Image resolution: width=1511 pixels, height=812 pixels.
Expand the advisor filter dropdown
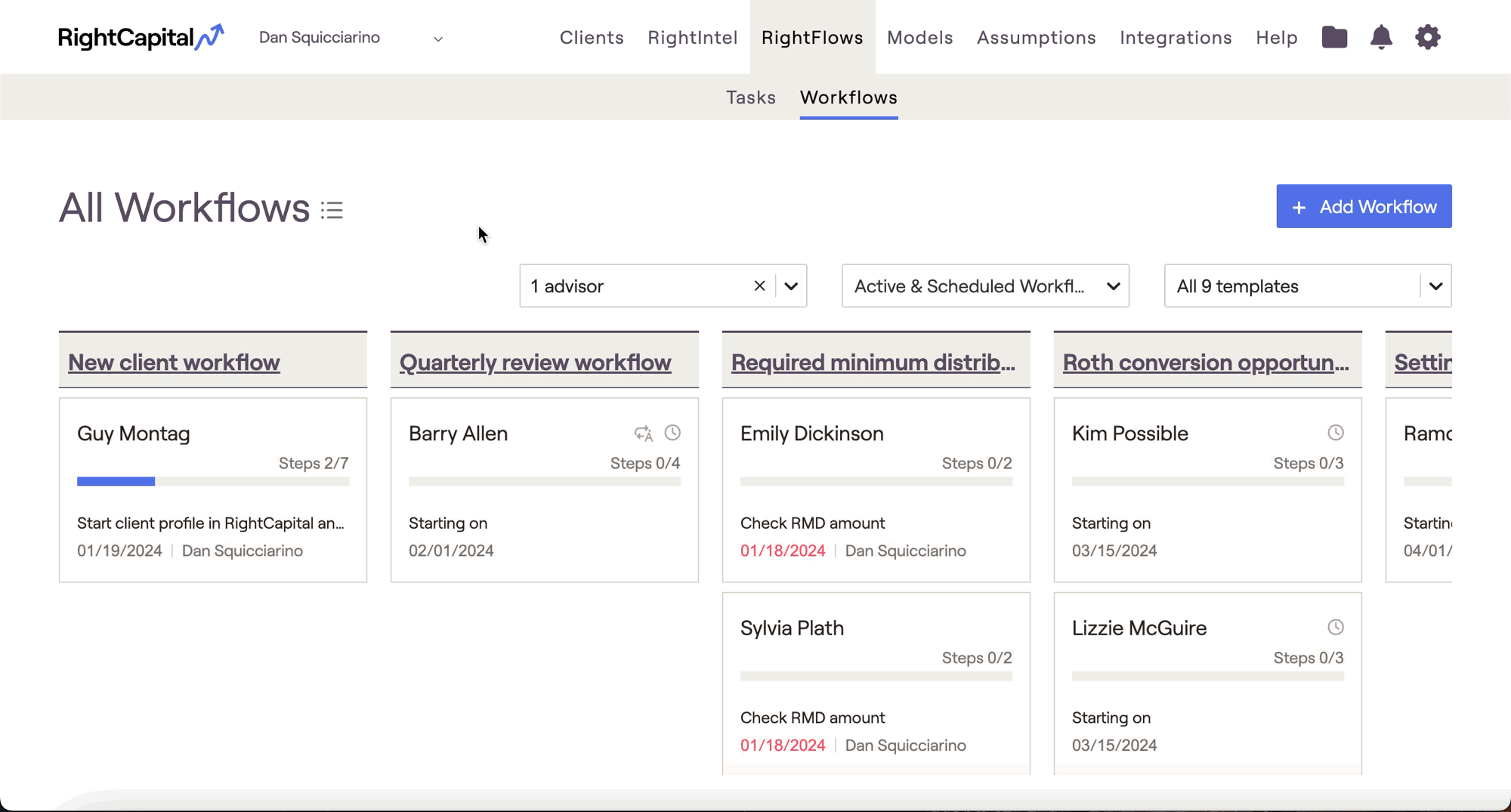pos(791,286)
